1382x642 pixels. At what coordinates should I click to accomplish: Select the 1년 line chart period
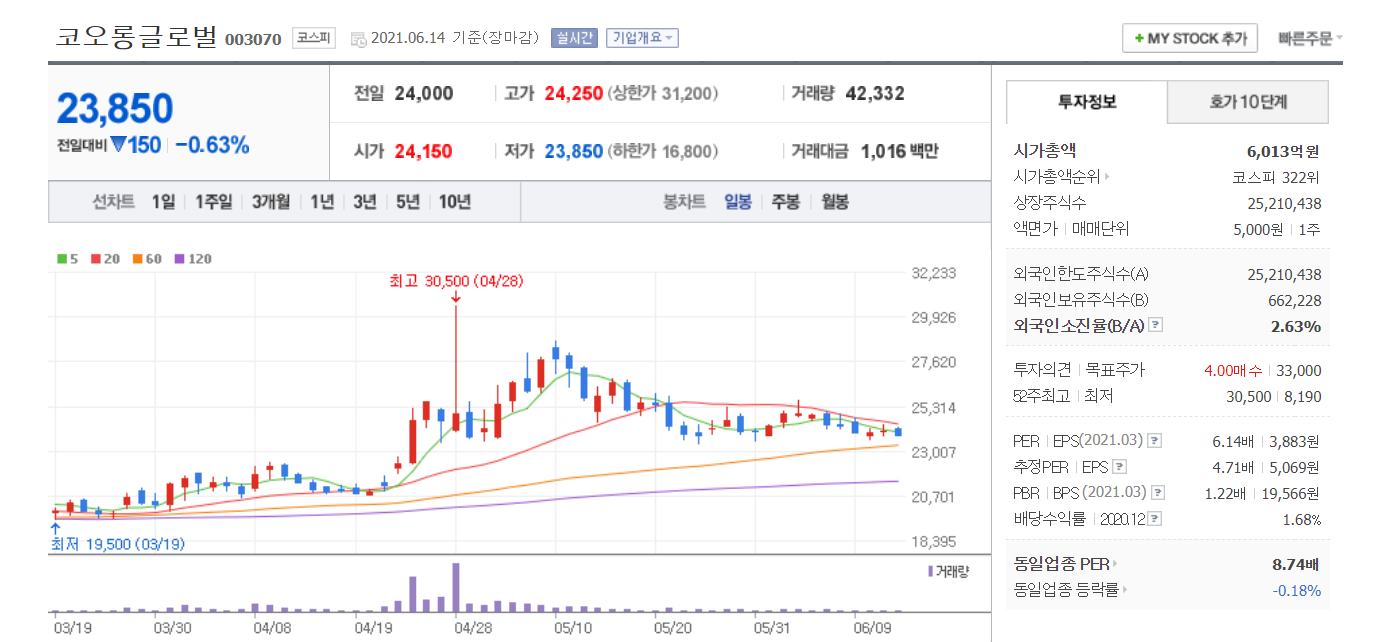pyautogui.click(x=322, y=202)
